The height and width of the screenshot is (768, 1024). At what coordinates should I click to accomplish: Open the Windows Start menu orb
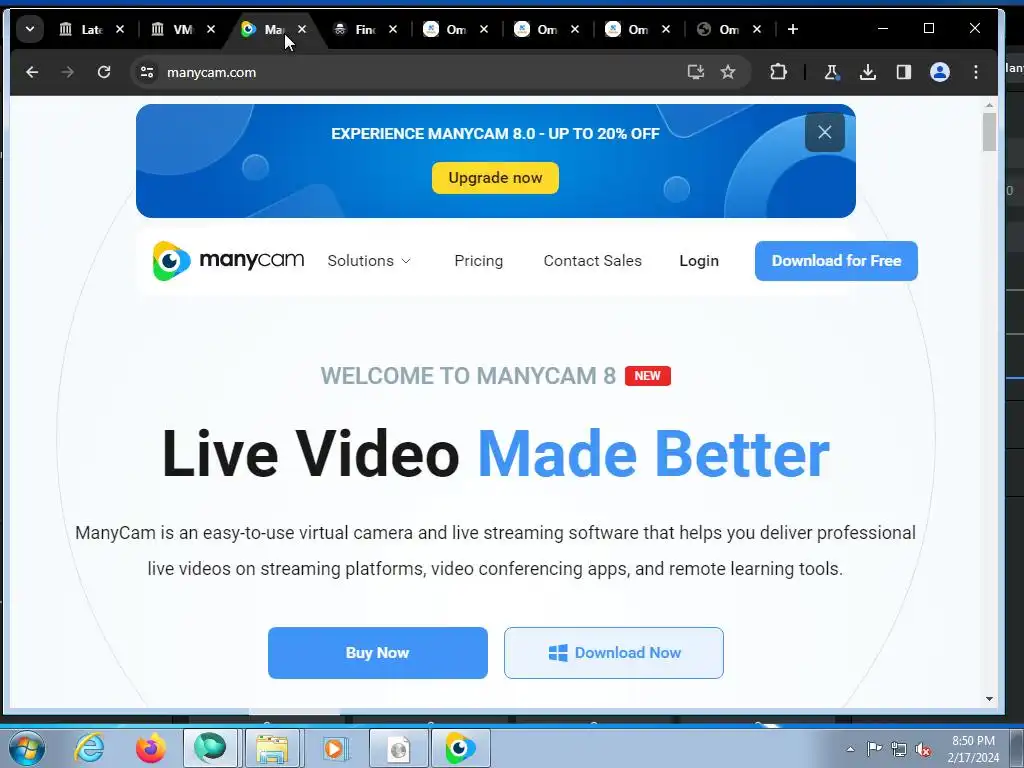(x=27, y=748)
